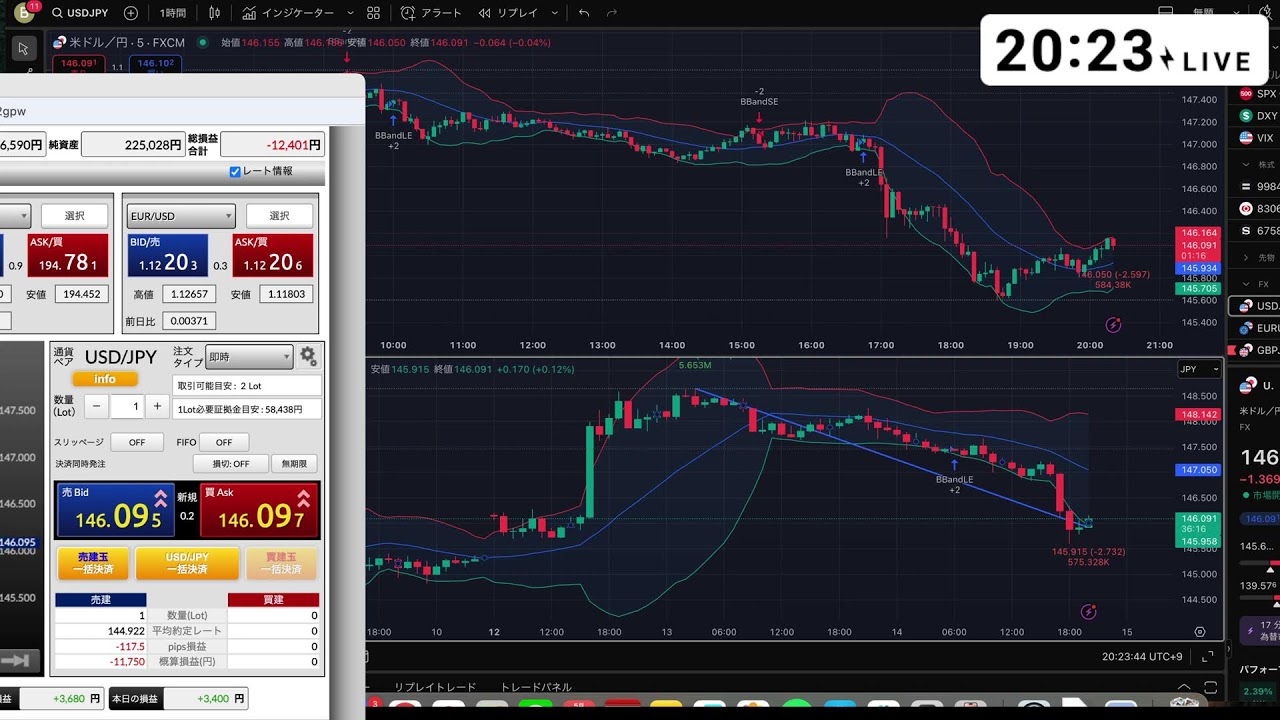
Task: Open the candlestick chart type selector
Action: pyautogui.click(x=215, y=13)
